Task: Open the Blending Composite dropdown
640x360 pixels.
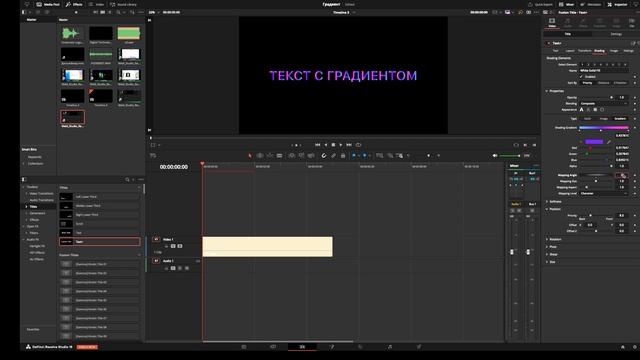Action: coord(604,104)
